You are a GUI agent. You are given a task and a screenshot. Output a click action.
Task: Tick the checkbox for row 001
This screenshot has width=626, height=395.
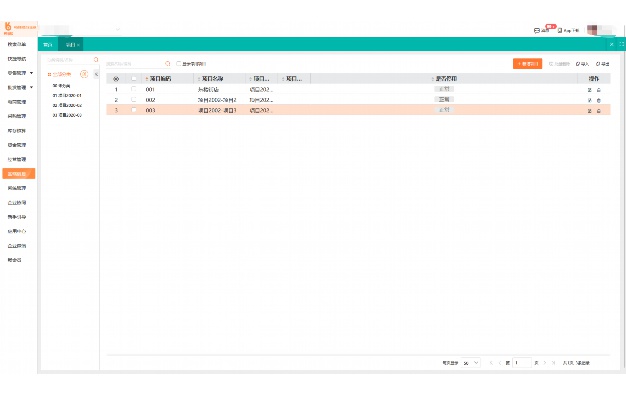coord(134,89)
